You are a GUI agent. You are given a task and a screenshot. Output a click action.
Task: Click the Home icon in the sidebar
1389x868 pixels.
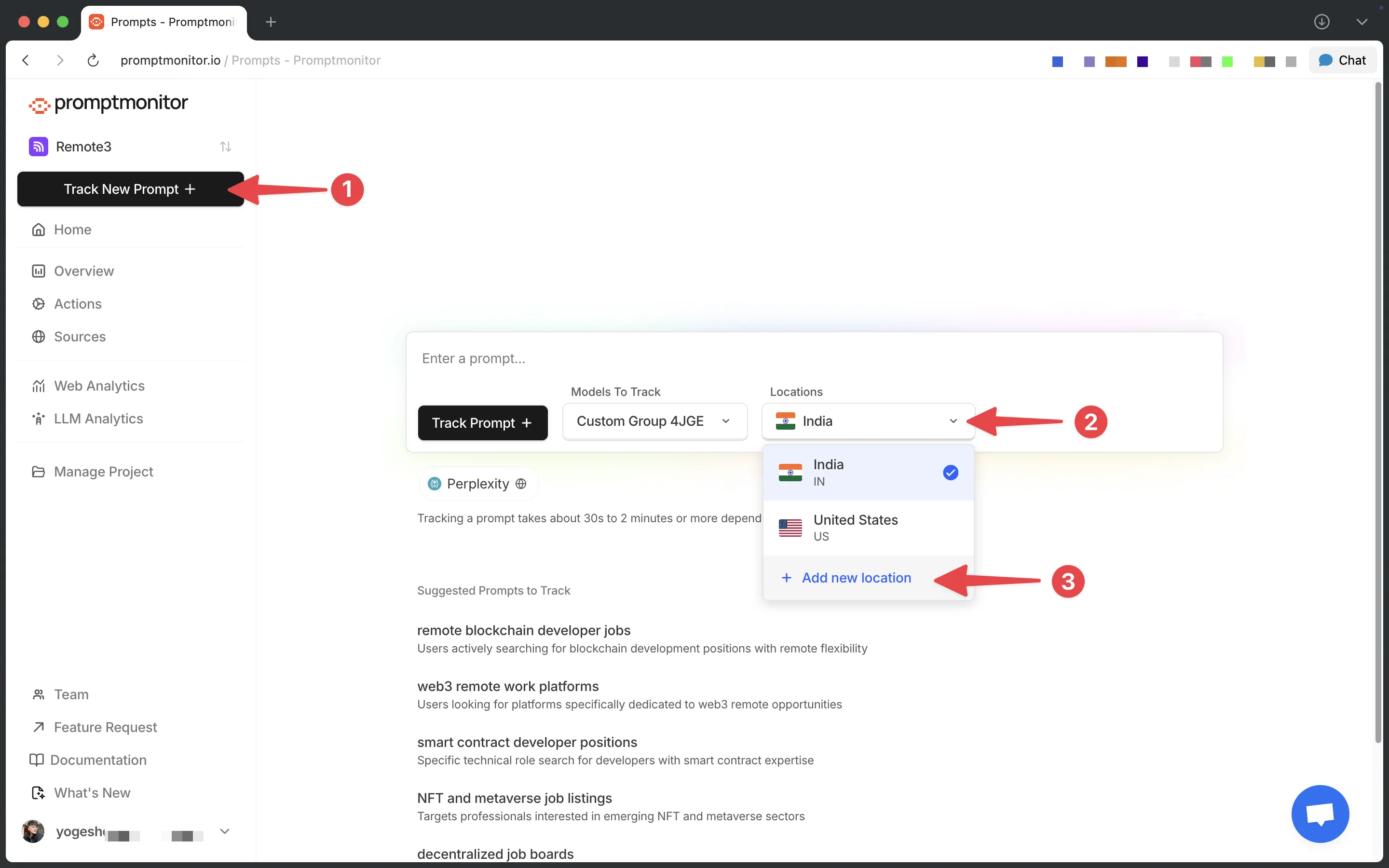(x=39, y=230)
